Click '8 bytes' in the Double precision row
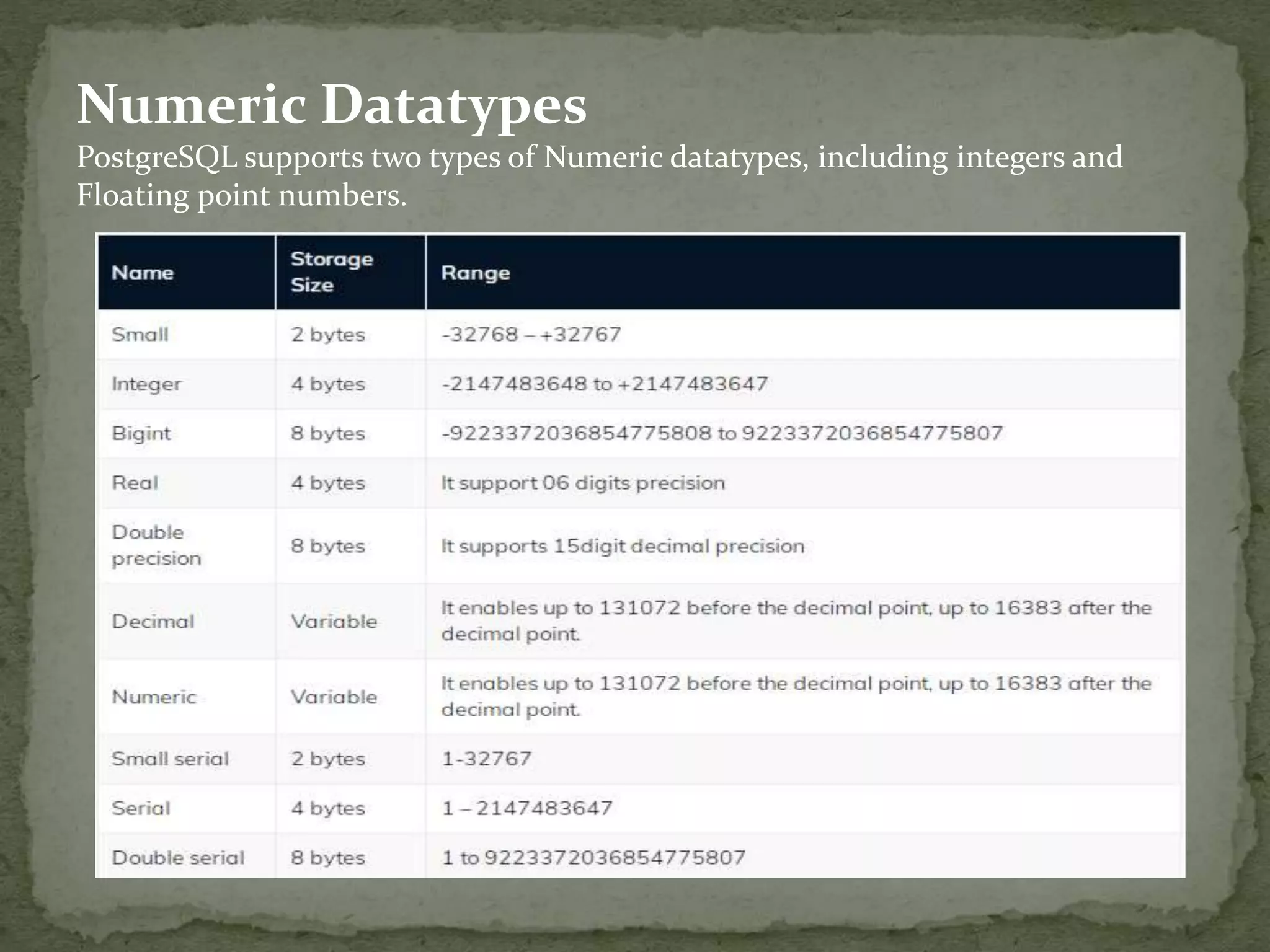Viewport: 1270px width, 952px height. click(328, 547)
